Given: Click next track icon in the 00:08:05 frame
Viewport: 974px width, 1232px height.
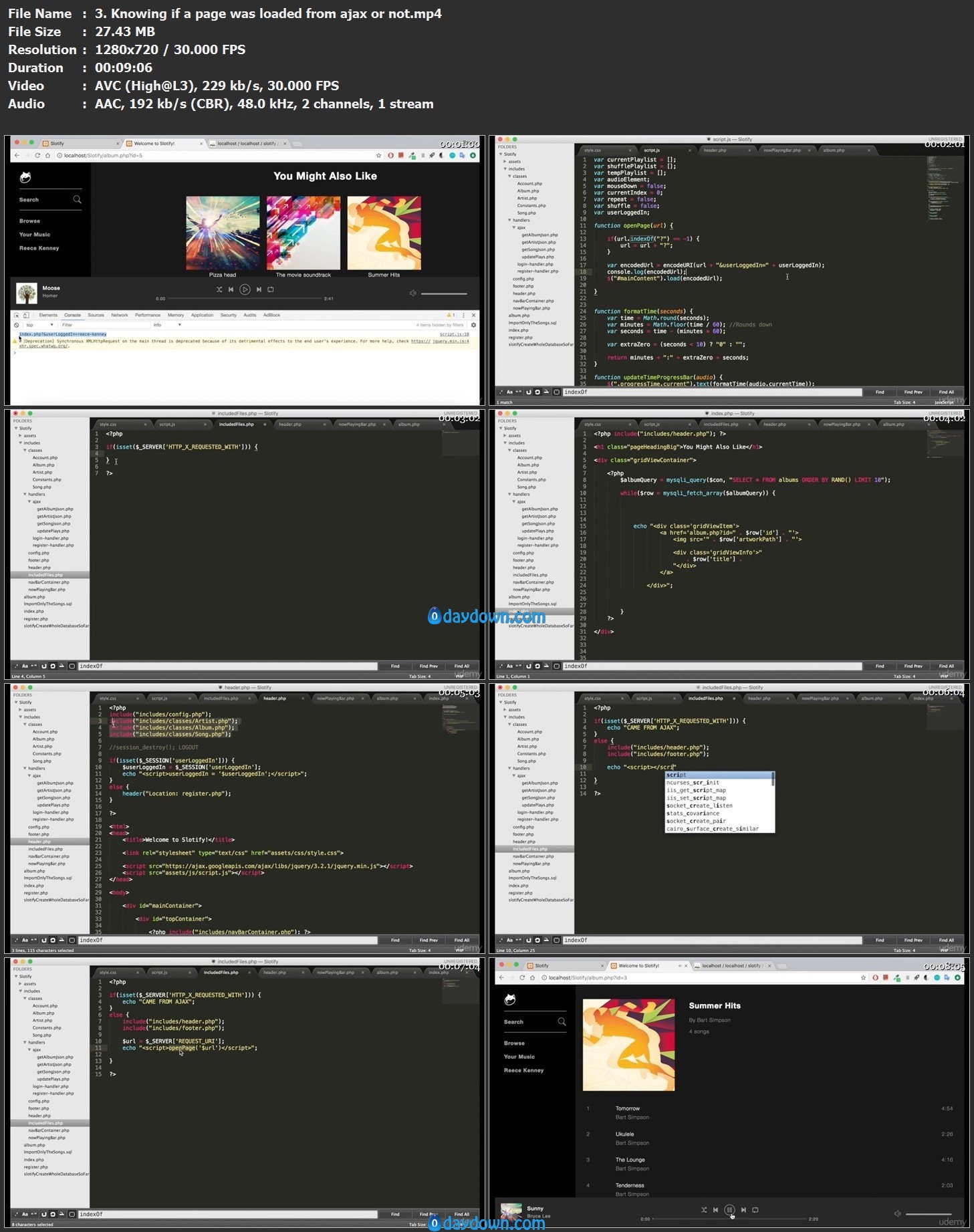Looking at the screenshot, I should click(743, 1209).
